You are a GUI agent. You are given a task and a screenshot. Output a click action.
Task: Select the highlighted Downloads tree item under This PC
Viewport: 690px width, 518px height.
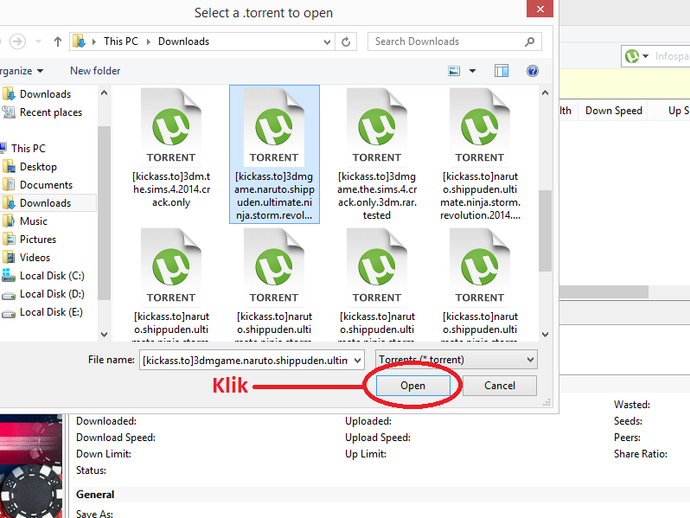(x=48, y=203)
